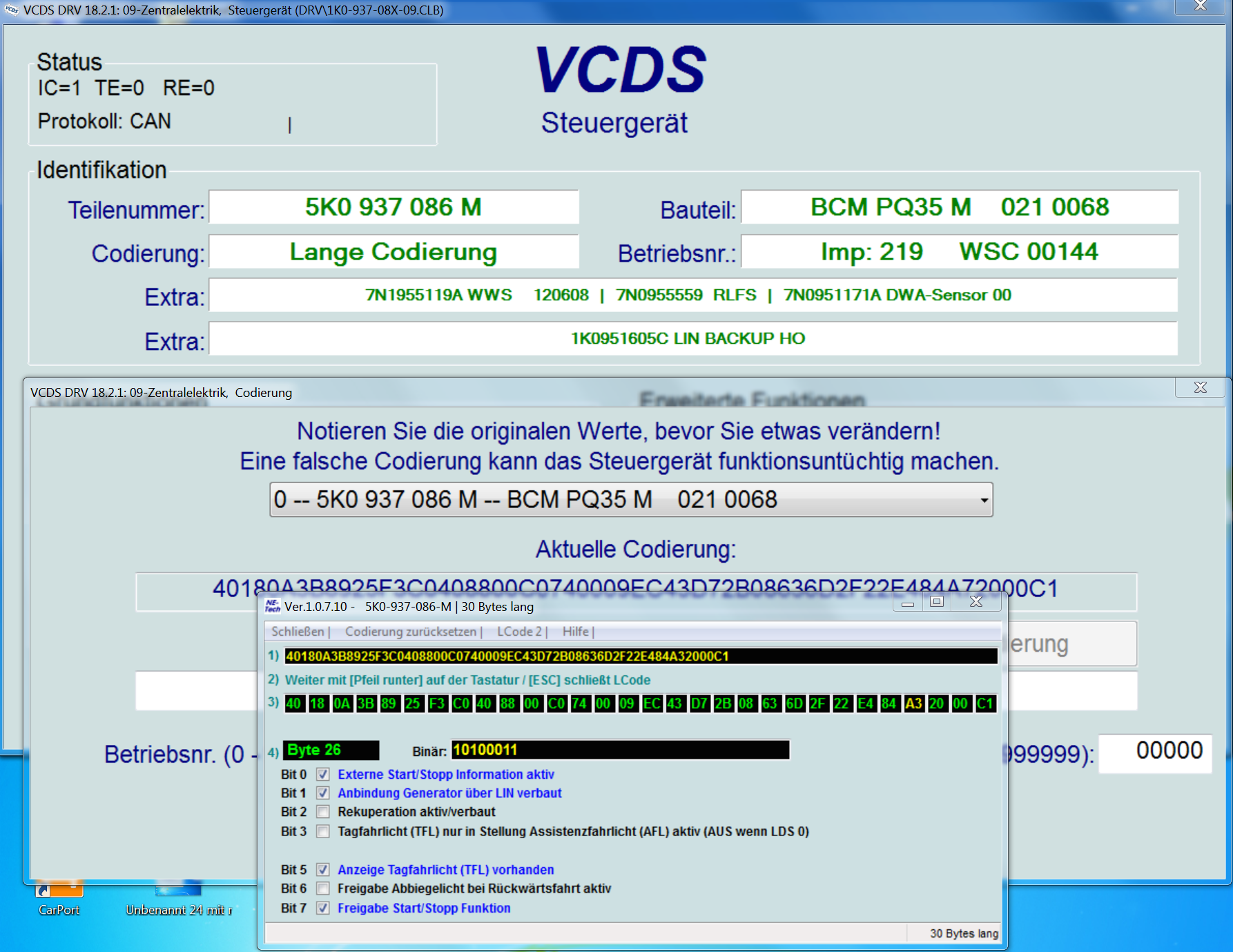The image size is (1233, 952).
Task: Select byte cell with value 84
Action: (889, 703)
